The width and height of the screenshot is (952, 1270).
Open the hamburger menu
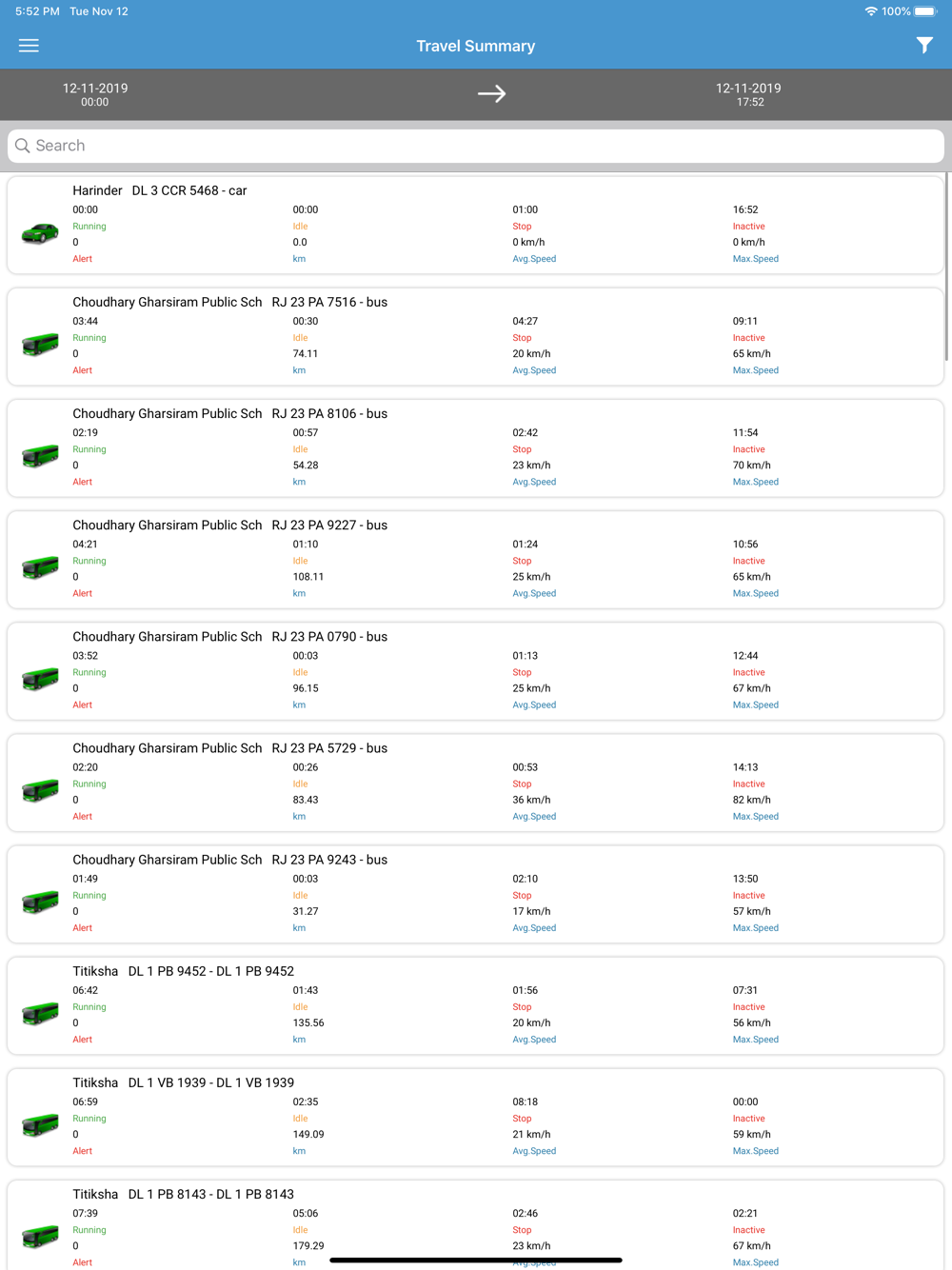tap(29, 46)
